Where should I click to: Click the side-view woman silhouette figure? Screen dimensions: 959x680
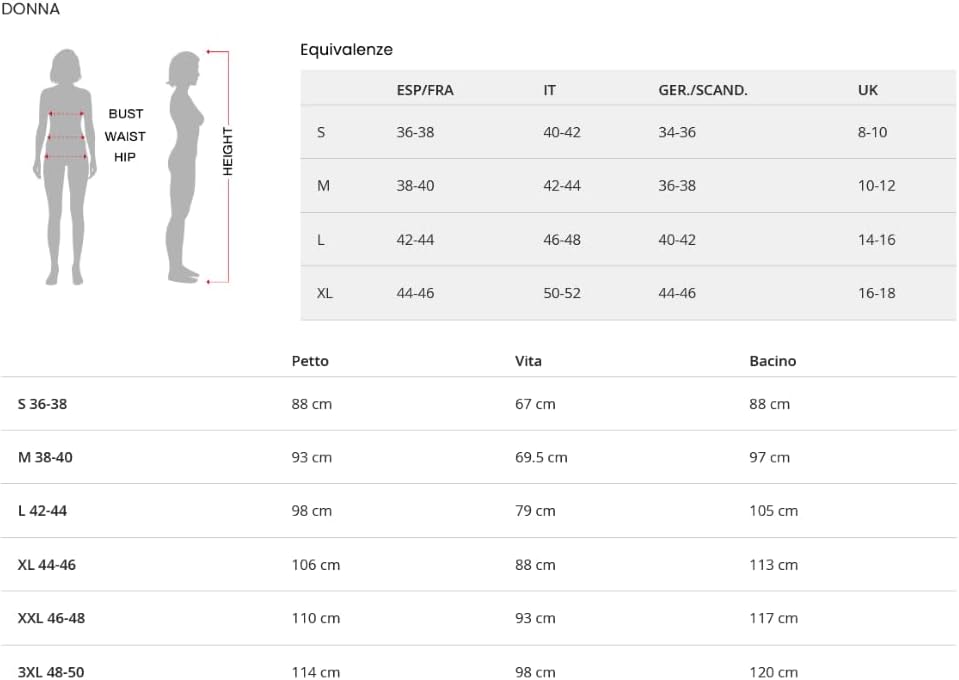[x=183, y=165]
